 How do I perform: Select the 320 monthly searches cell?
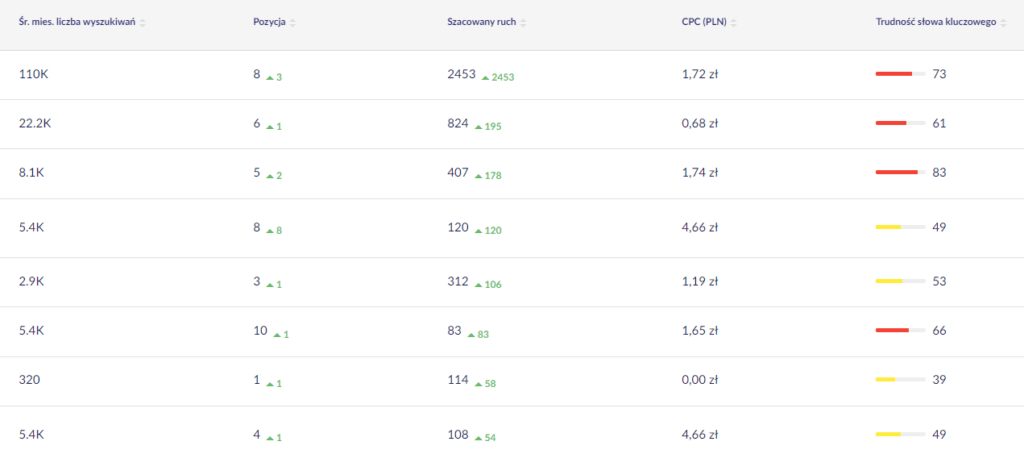pyautogui.click(x=29, y=379)
